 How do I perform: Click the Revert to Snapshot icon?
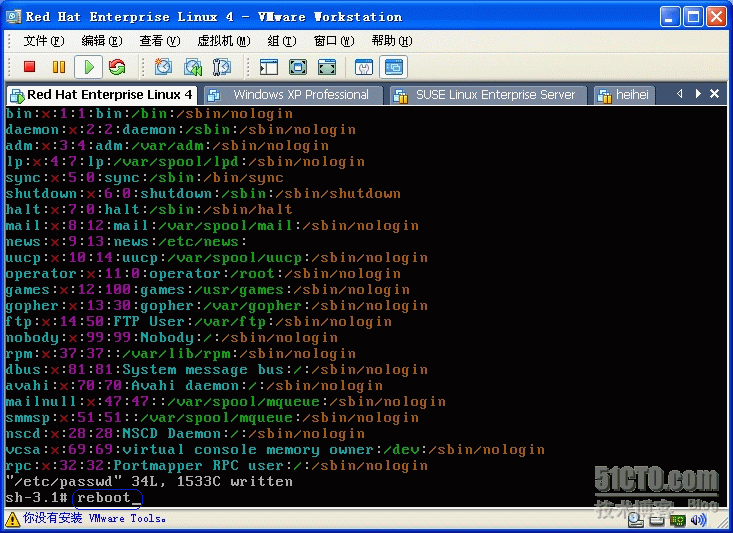[193, 67]
